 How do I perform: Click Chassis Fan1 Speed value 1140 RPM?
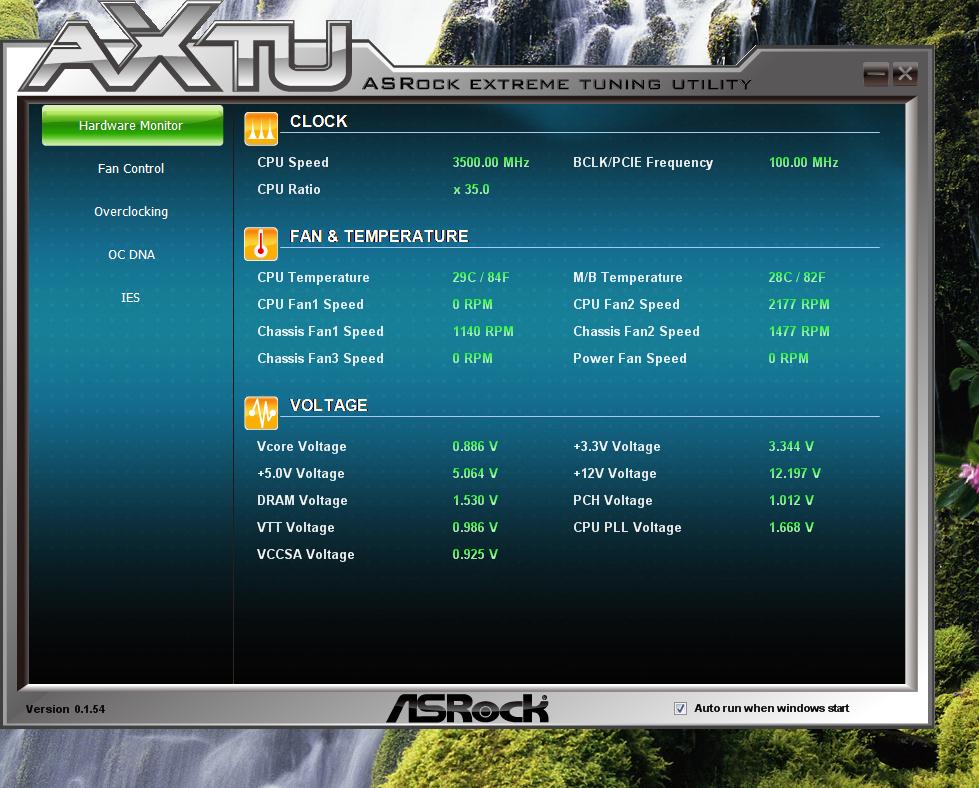(483, 332)
